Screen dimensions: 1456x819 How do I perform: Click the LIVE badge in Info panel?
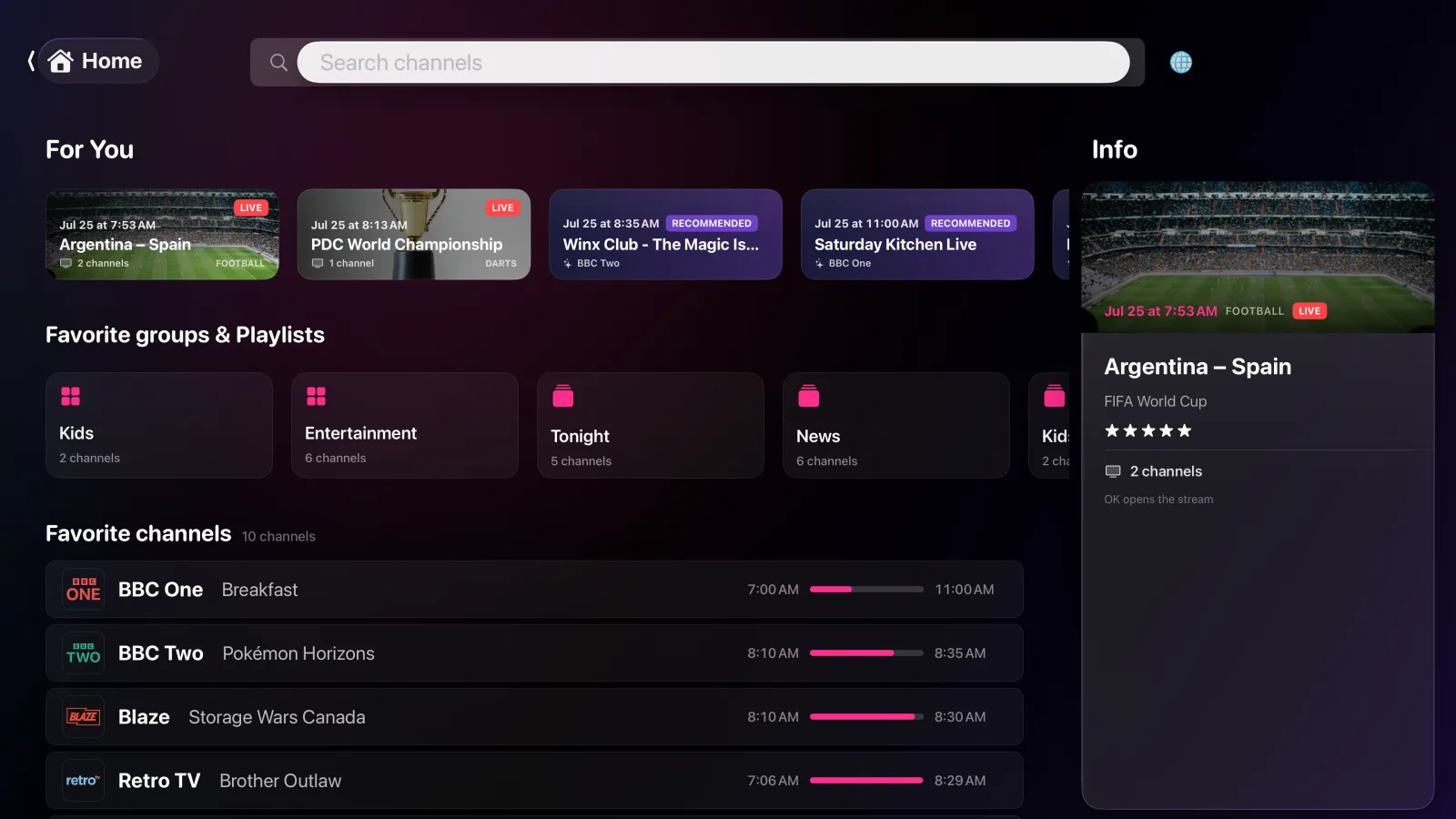[1309, 311]
